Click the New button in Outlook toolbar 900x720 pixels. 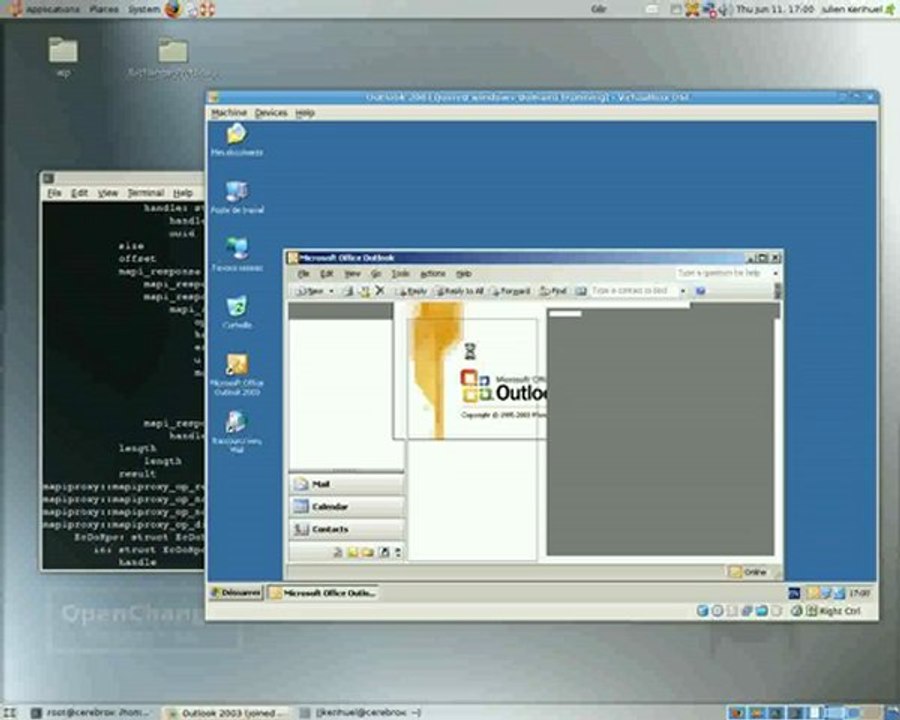(x=310, y=291)
